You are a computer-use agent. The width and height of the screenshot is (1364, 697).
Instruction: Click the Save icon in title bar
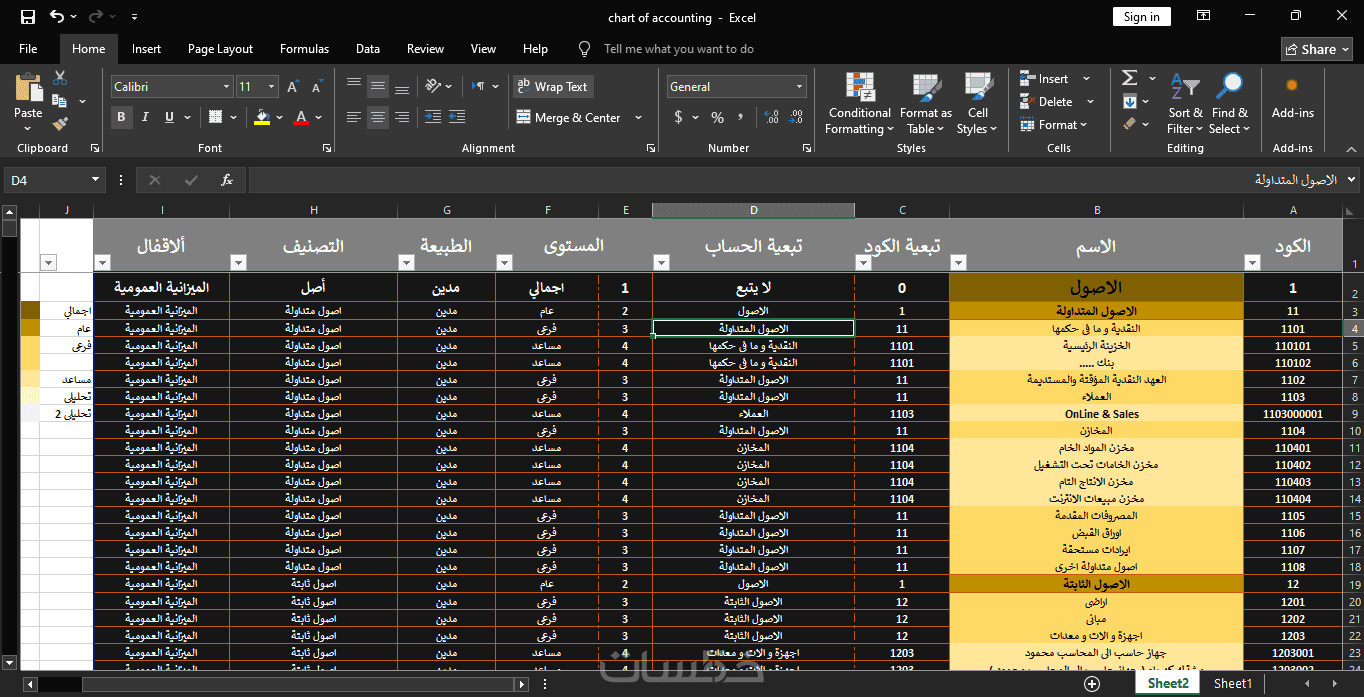click(28, 17)
